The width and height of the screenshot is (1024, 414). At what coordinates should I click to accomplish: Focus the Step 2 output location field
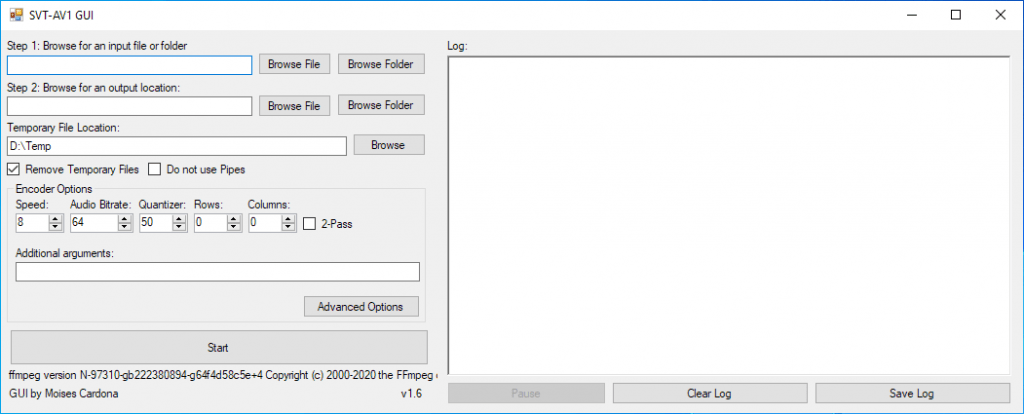coord(129,106)
